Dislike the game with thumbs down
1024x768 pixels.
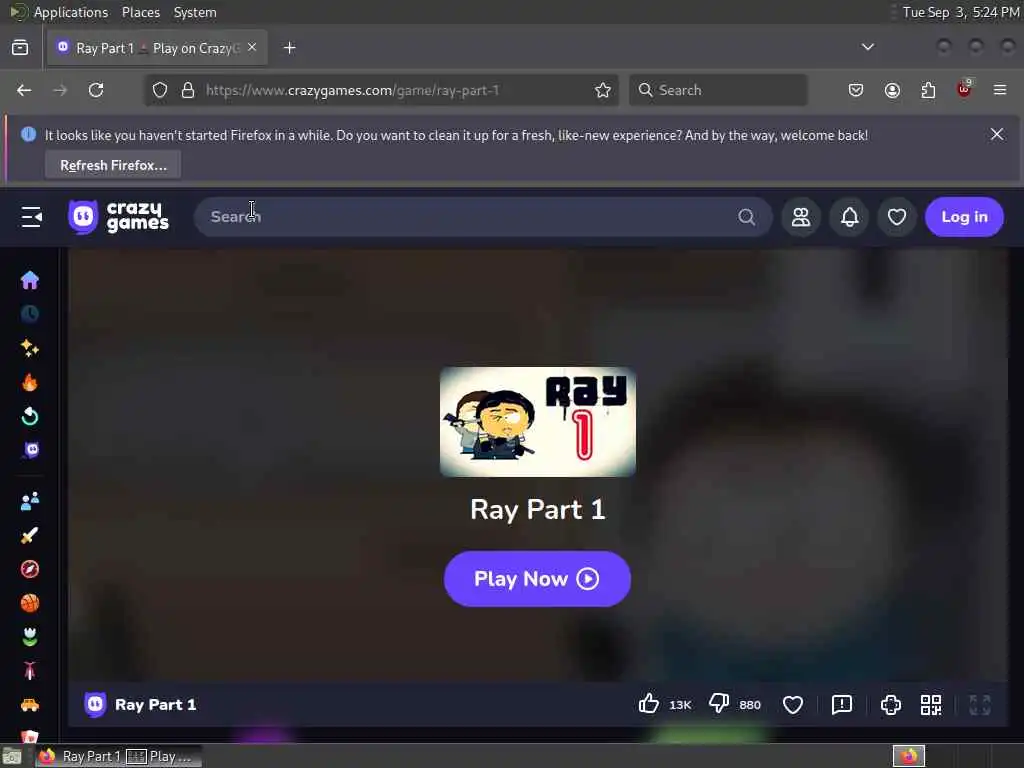point(719,704)
